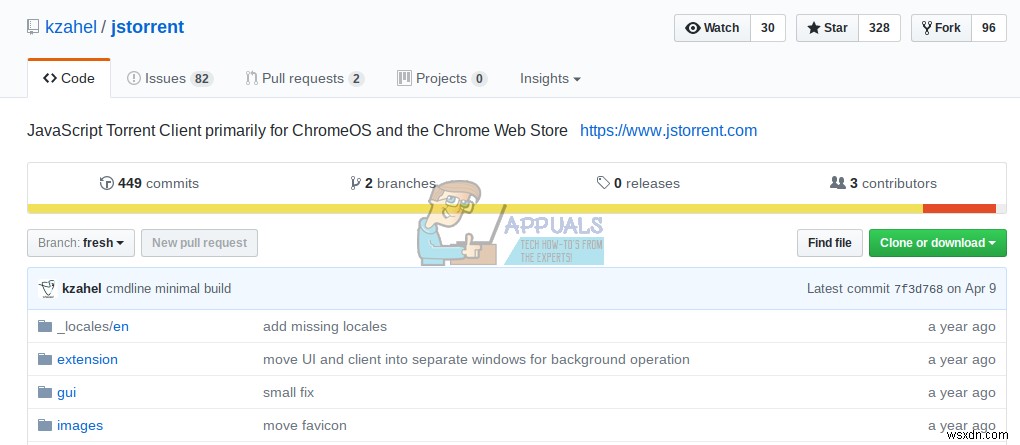Click the a year ago timestamp for extension
The image size is (1020, 445).
pyautogui.click(x=961, y=360)
